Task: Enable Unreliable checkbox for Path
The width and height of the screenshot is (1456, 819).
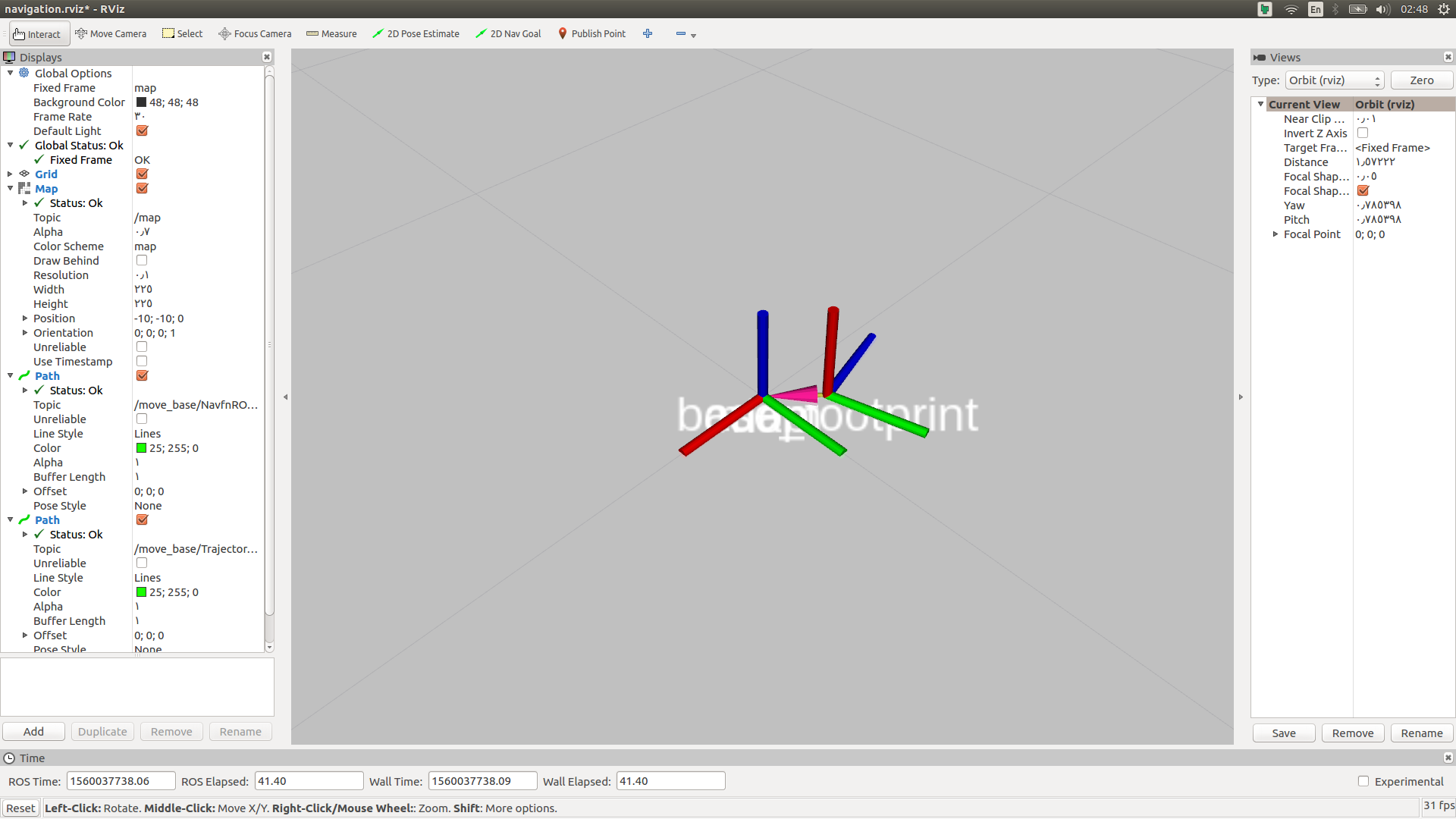Action: tap(141, 418)
